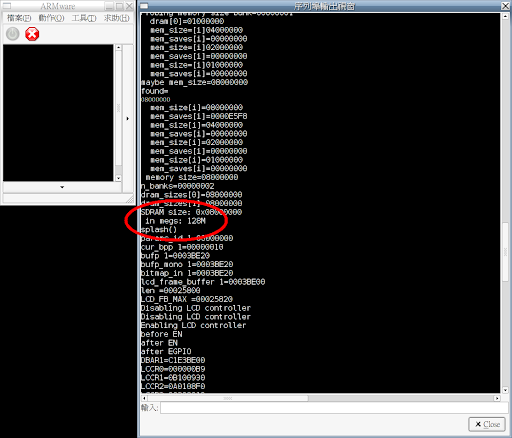
Task: Click the 'n_banks=00000002' console line
Action: click(177, 186)
